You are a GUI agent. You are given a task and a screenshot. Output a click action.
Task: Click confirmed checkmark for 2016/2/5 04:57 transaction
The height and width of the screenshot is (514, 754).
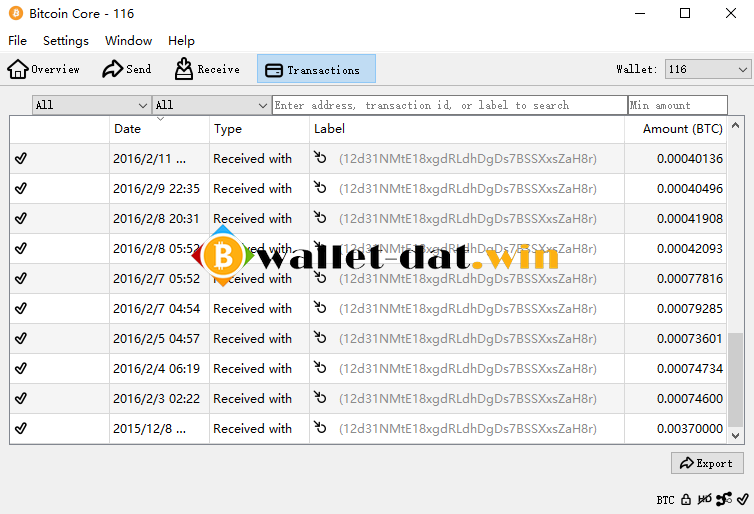click(x=21, y=338)
